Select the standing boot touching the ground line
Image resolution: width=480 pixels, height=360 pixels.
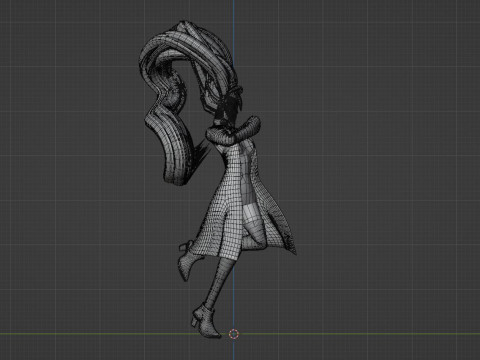coord(206,321)
